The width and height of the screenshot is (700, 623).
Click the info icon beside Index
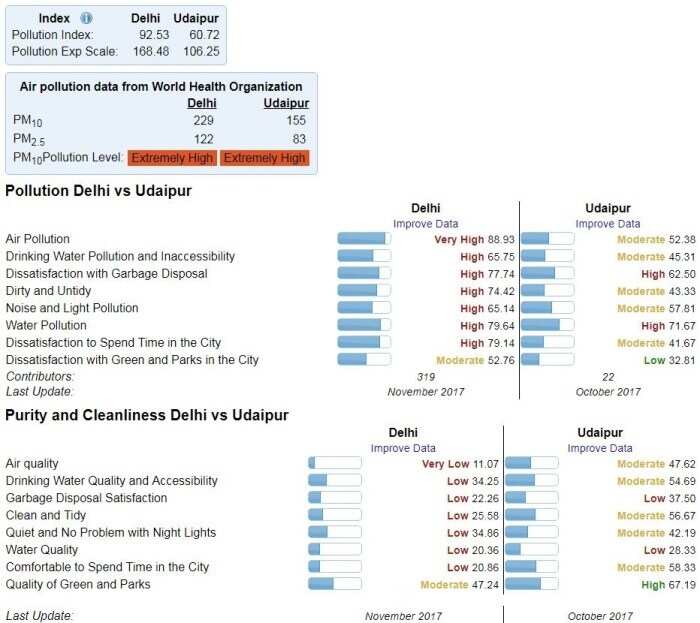[86, 18]
